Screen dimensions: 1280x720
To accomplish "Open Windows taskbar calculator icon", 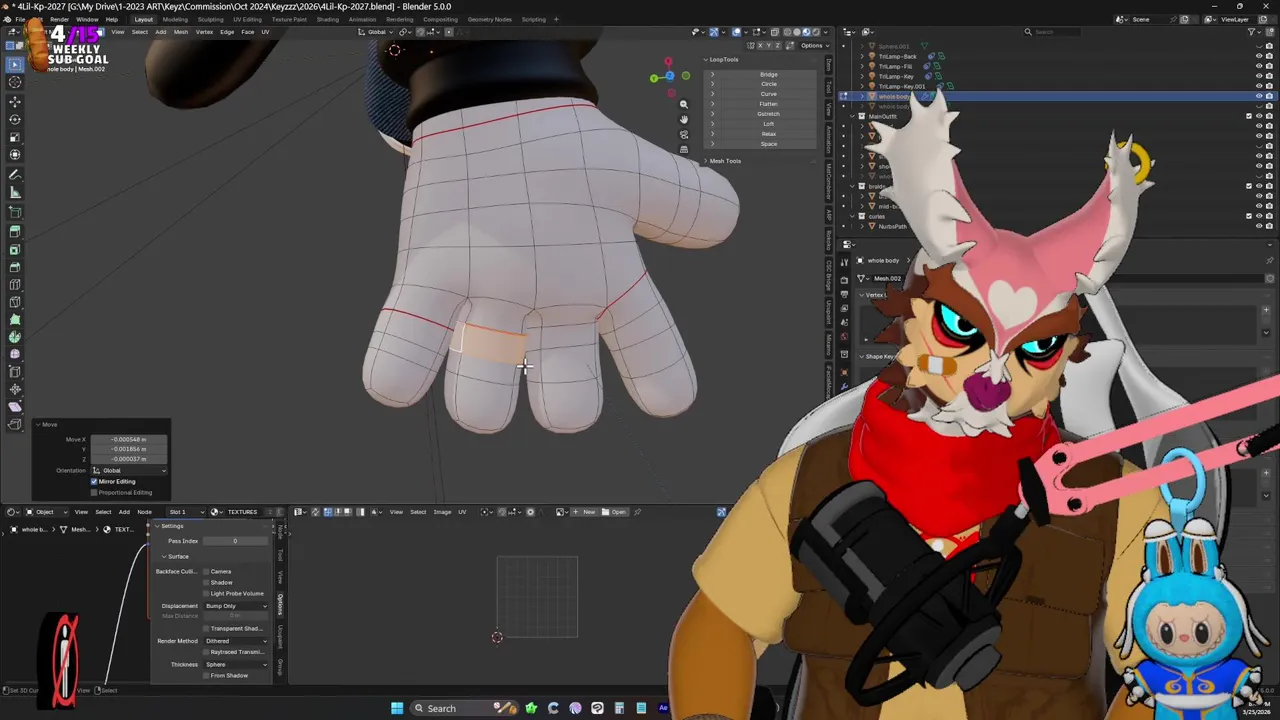I will (619, 708).
